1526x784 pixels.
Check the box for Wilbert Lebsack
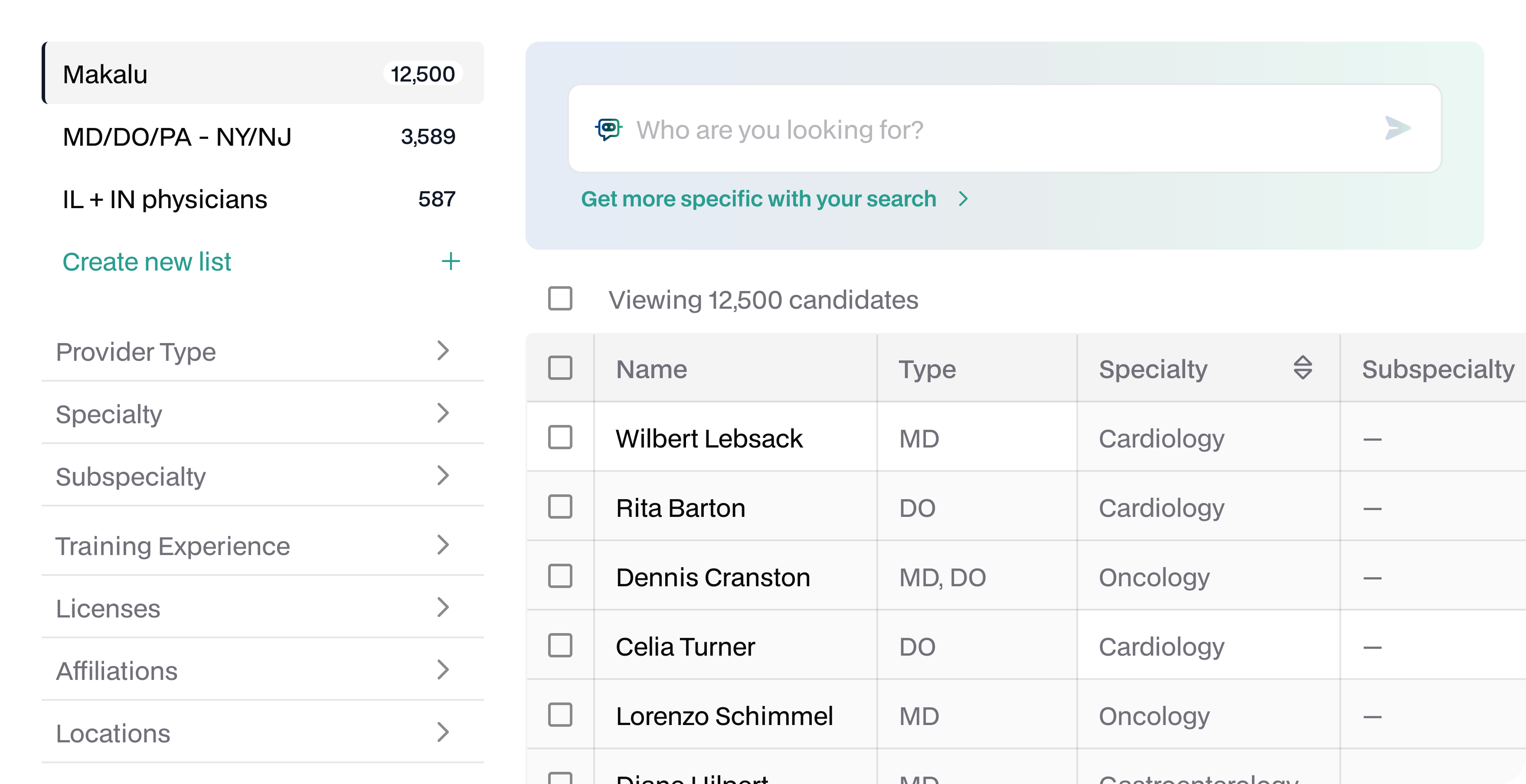click(x=560, y=438)
